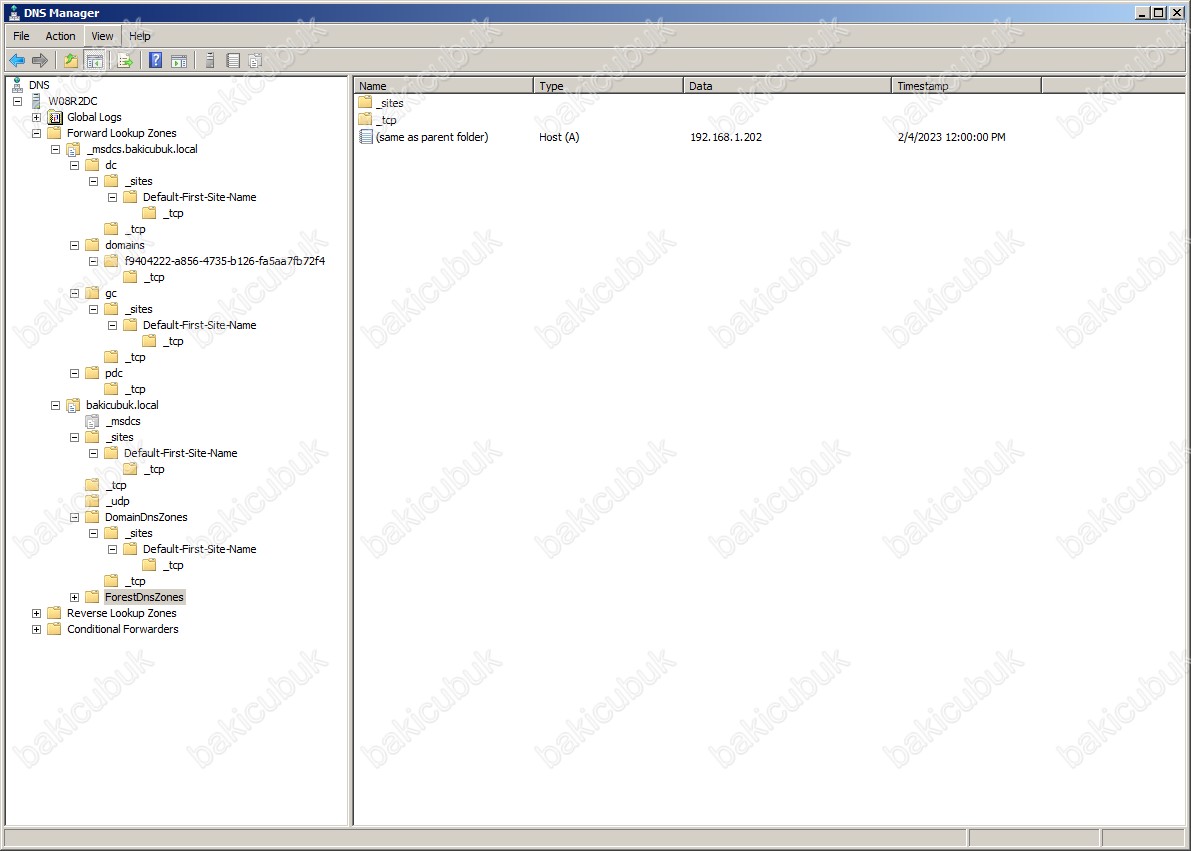Select the f9404222-a856-4735-b126-fa5aa7fb72f4 label

[224, 261]
